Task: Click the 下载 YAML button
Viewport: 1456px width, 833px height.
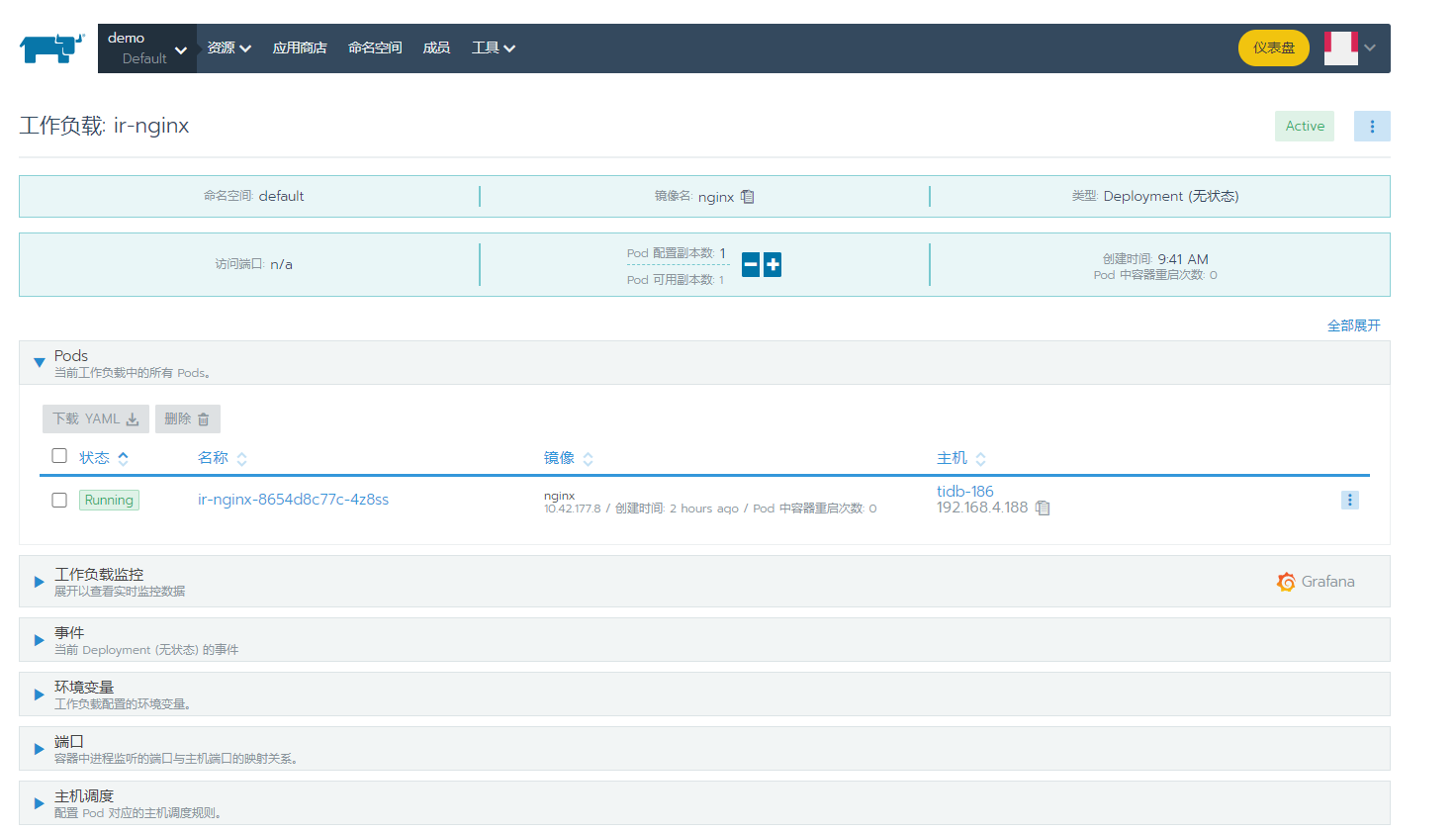Action: click(x=96, y=418)
